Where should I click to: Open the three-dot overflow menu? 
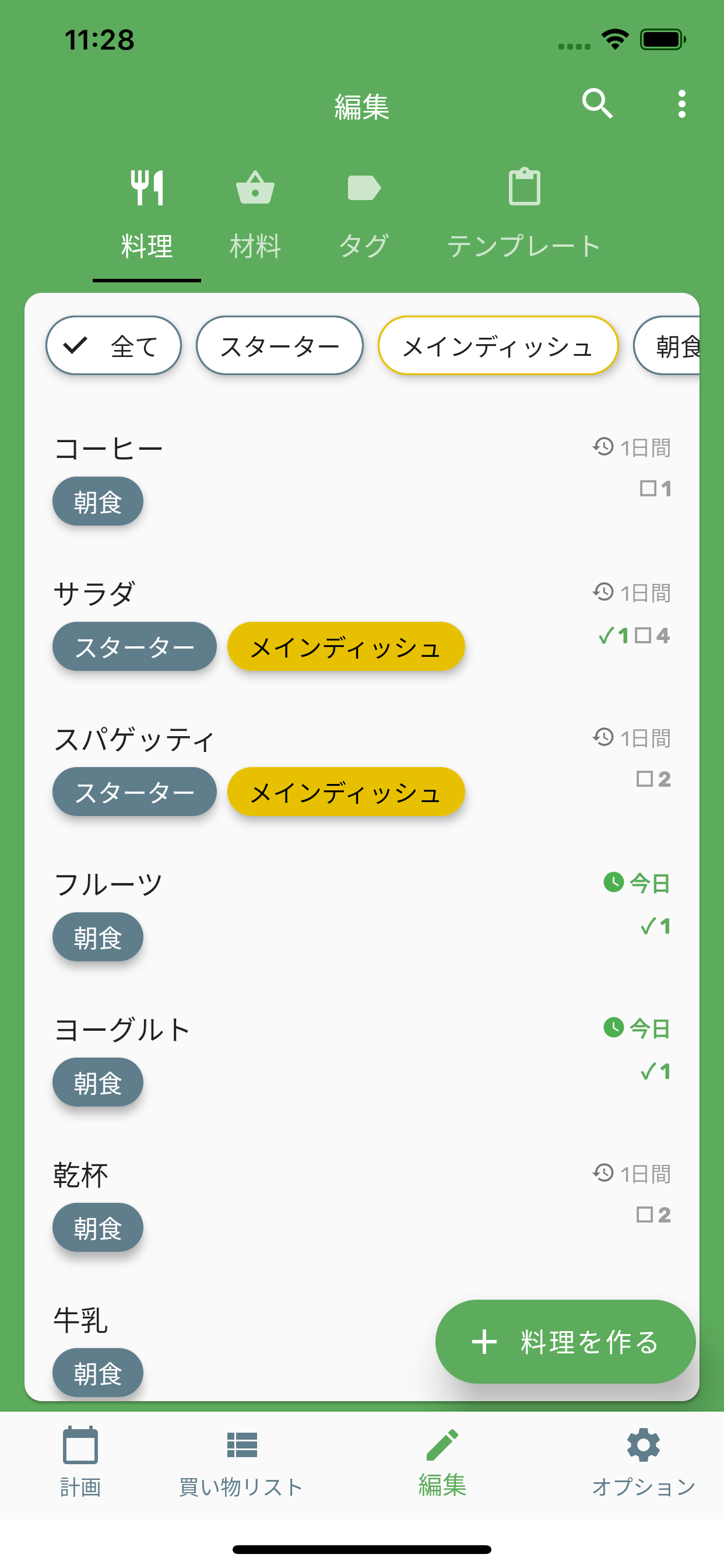point(681,104)
